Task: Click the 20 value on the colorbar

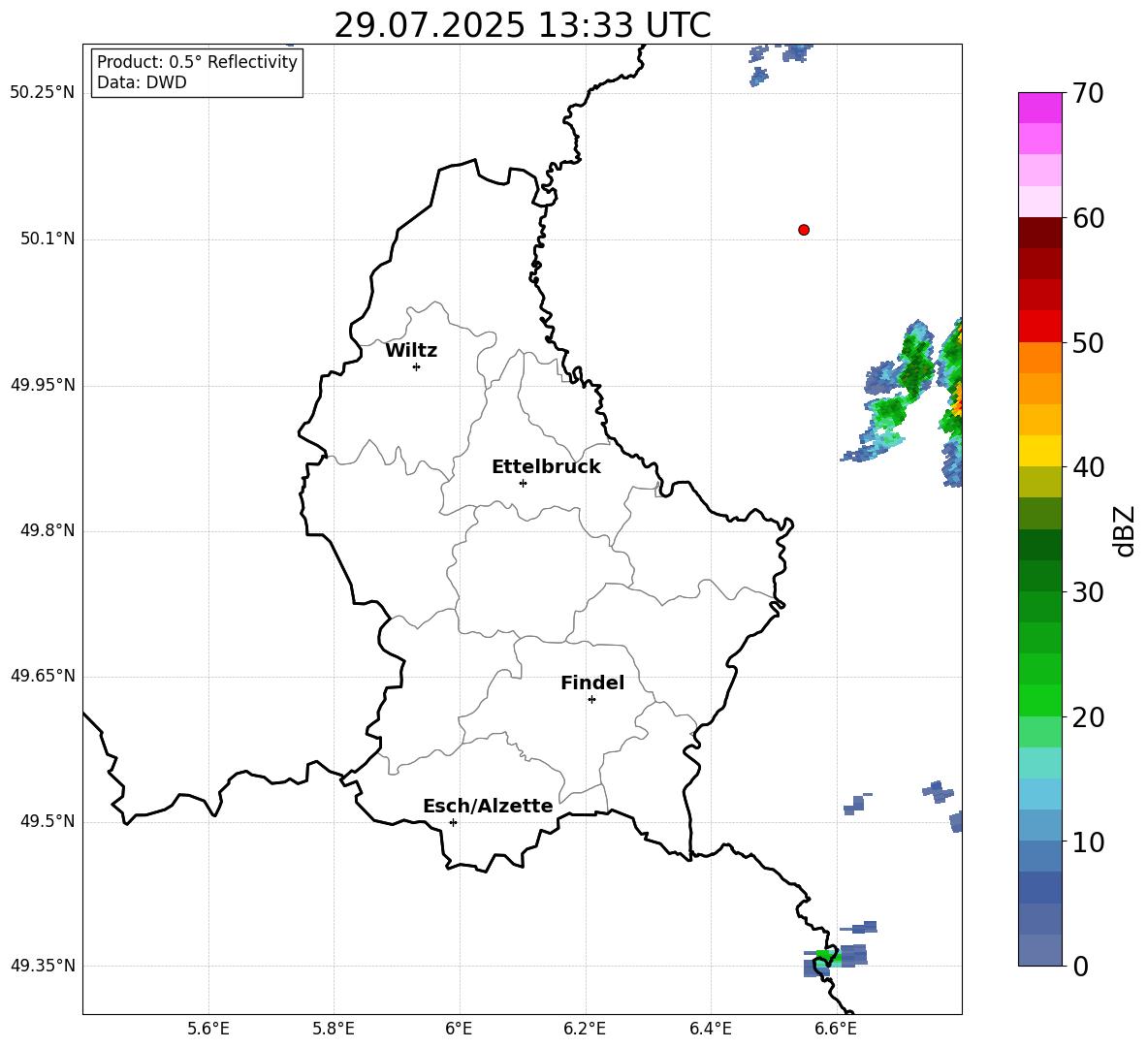Action: click(1088, 717)
